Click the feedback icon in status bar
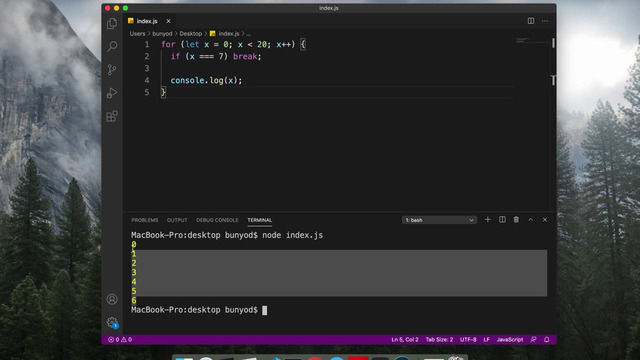Image resolution: width=640 pixels, height=360 pixels. (x=533, y=339)
